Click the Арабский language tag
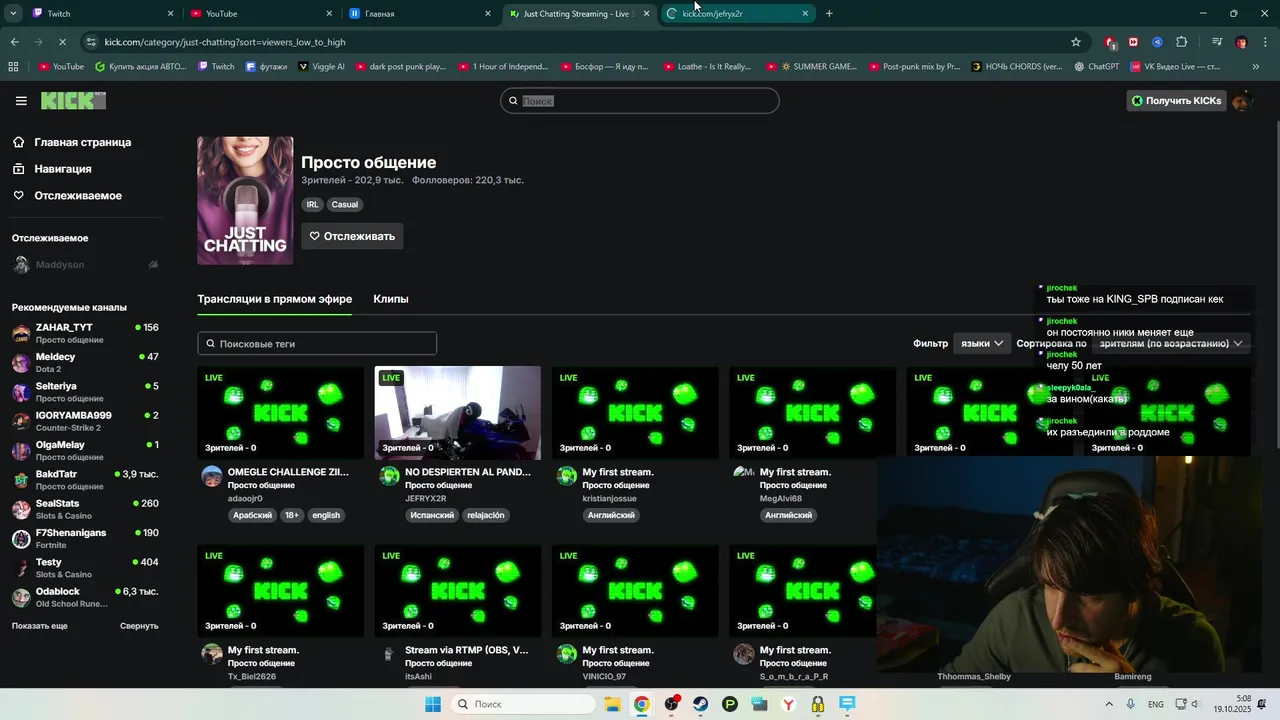 (252, 516)
